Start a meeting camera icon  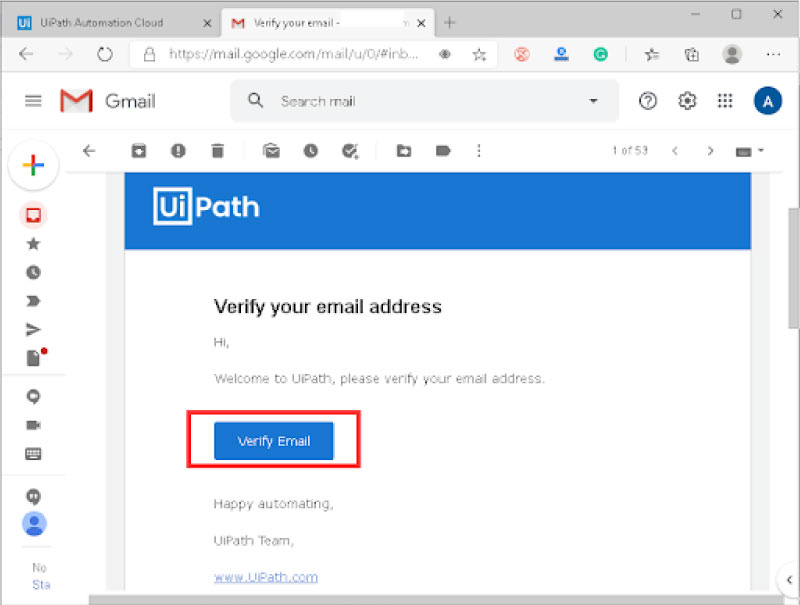33,425
